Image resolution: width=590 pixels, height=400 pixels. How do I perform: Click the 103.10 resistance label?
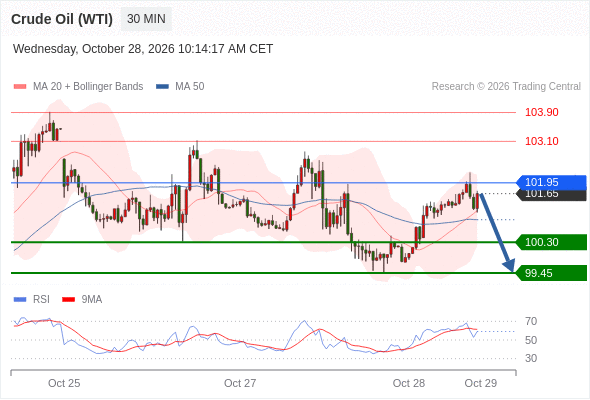(541, 141)
